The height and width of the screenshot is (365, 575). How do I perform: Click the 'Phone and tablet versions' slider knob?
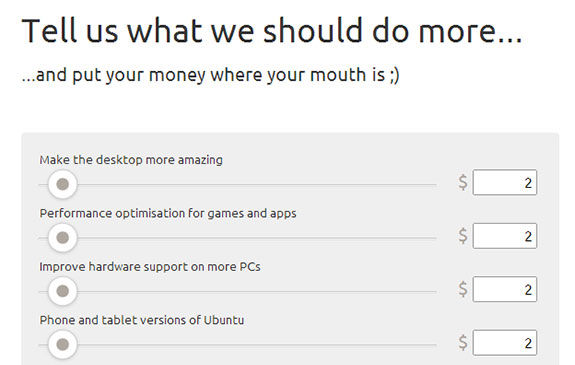[63, 344]
